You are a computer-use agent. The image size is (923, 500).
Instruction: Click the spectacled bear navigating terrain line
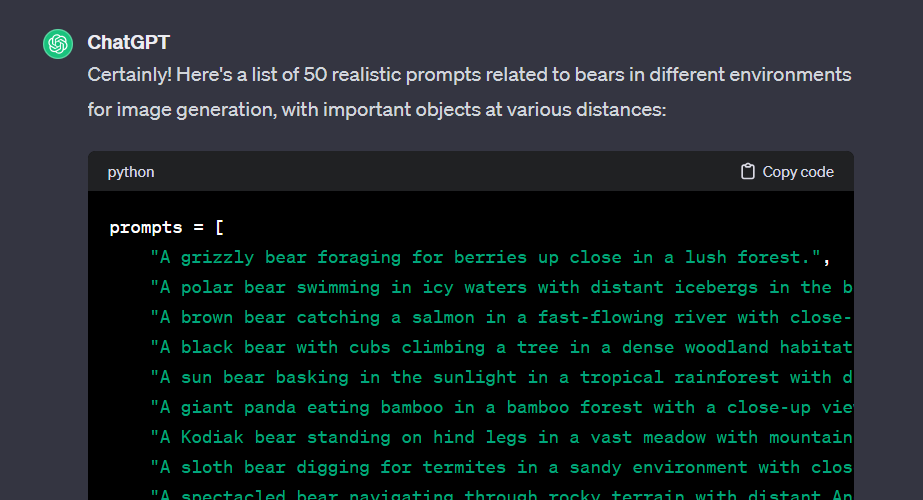(502, 495)
